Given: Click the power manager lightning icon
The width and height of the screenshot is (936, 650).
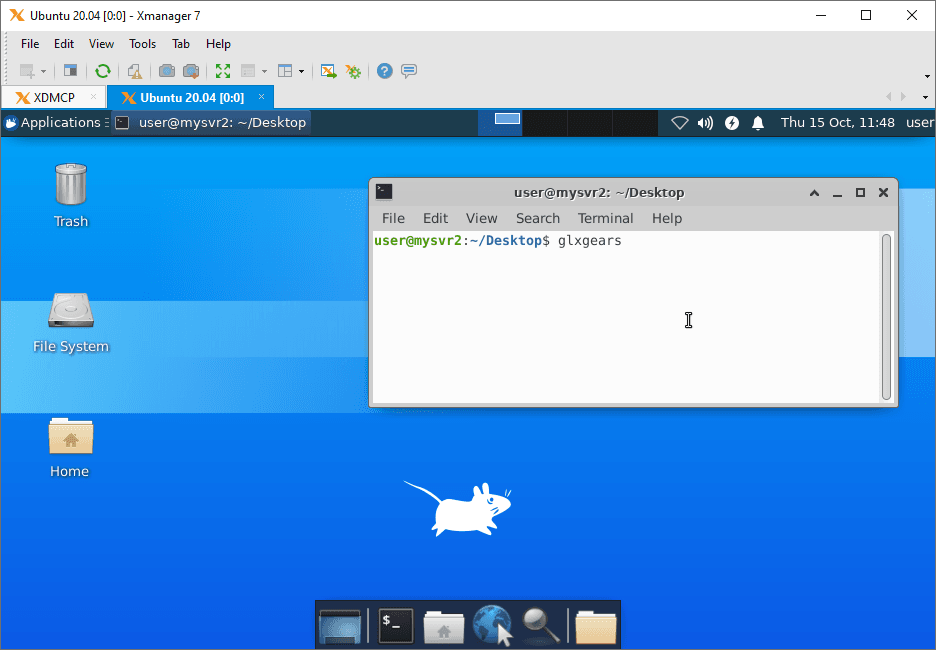Looking at the screenshot, I should 732,123.
